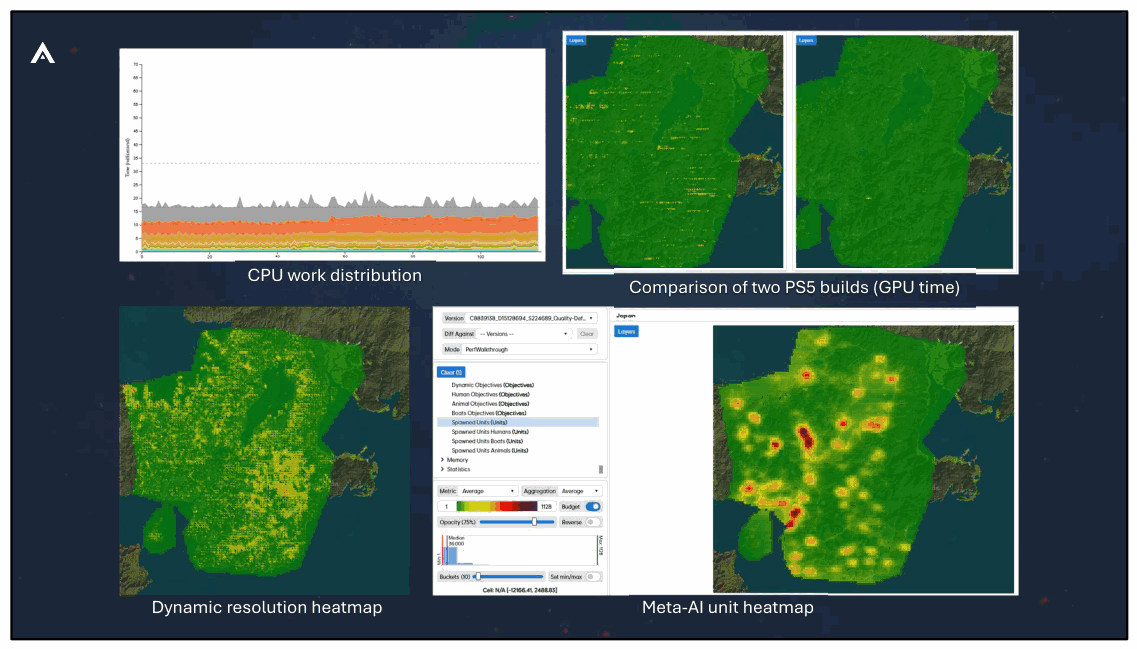Screen dimensions: 1137x649
Task: Select Dynamic Objectives in the layer list
Action: (x=492, y=385)
